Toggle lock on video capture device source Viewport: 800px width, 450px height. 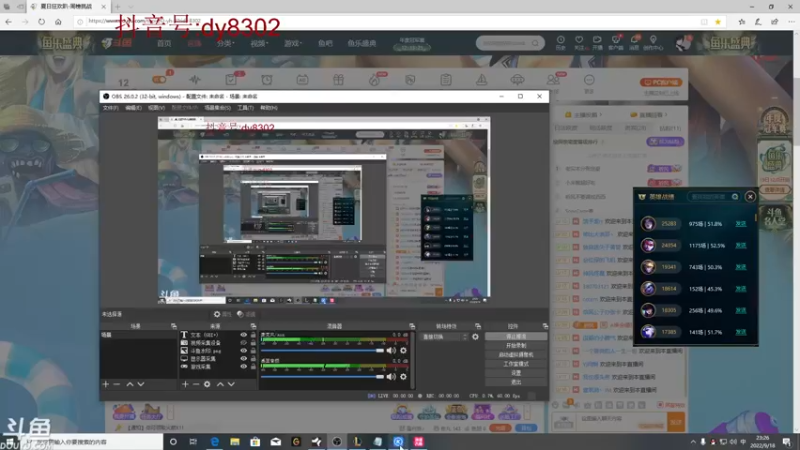click(x=253, y=343)
